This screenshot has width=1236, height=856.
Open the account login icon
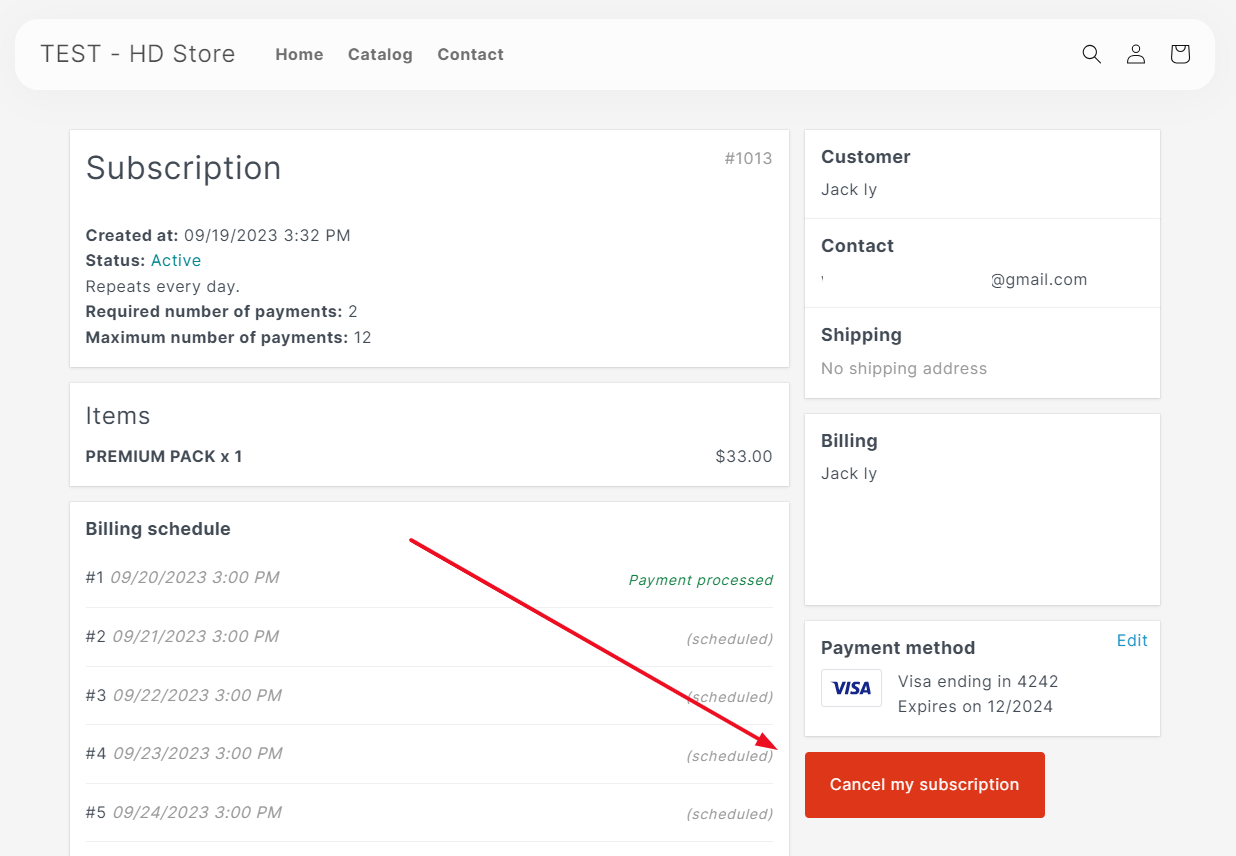pos(1135,54)
